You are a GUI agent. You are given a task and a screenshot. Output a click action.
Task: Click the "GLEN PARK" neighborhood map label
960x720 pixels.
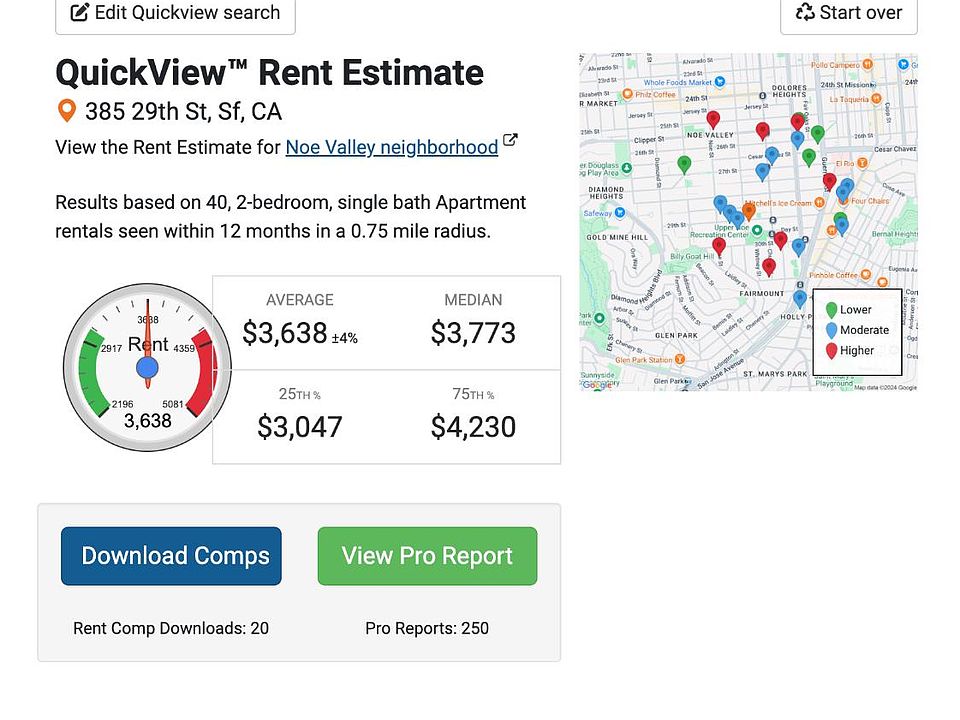click(x=676, y=336)
